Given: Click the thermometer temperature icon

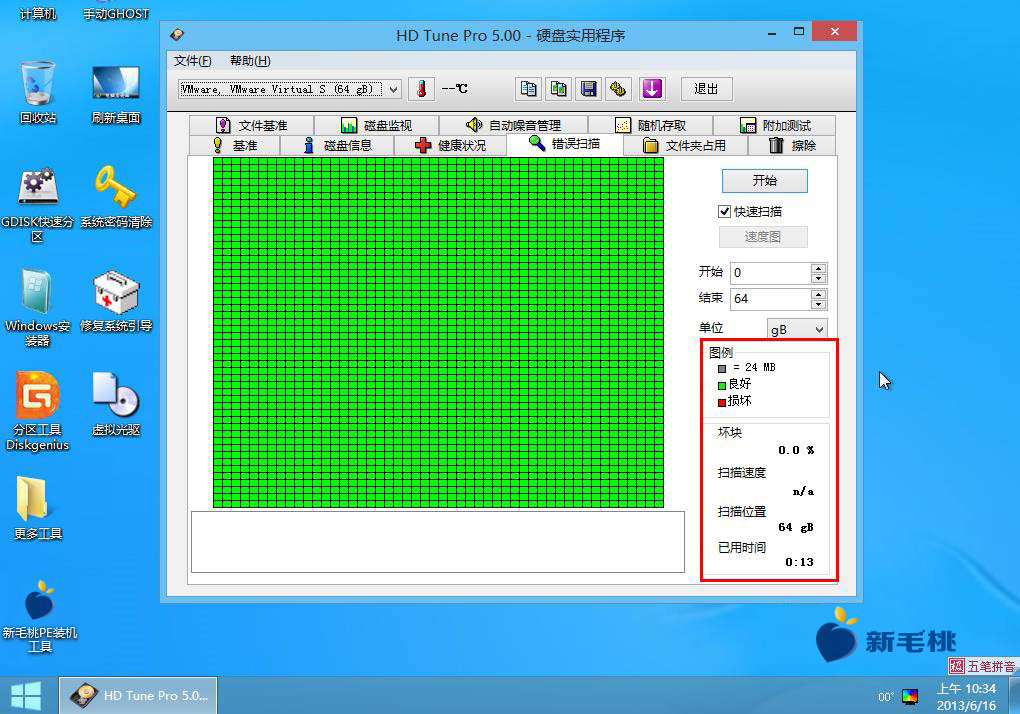Looking at the screenshot, I should point(422,89).
